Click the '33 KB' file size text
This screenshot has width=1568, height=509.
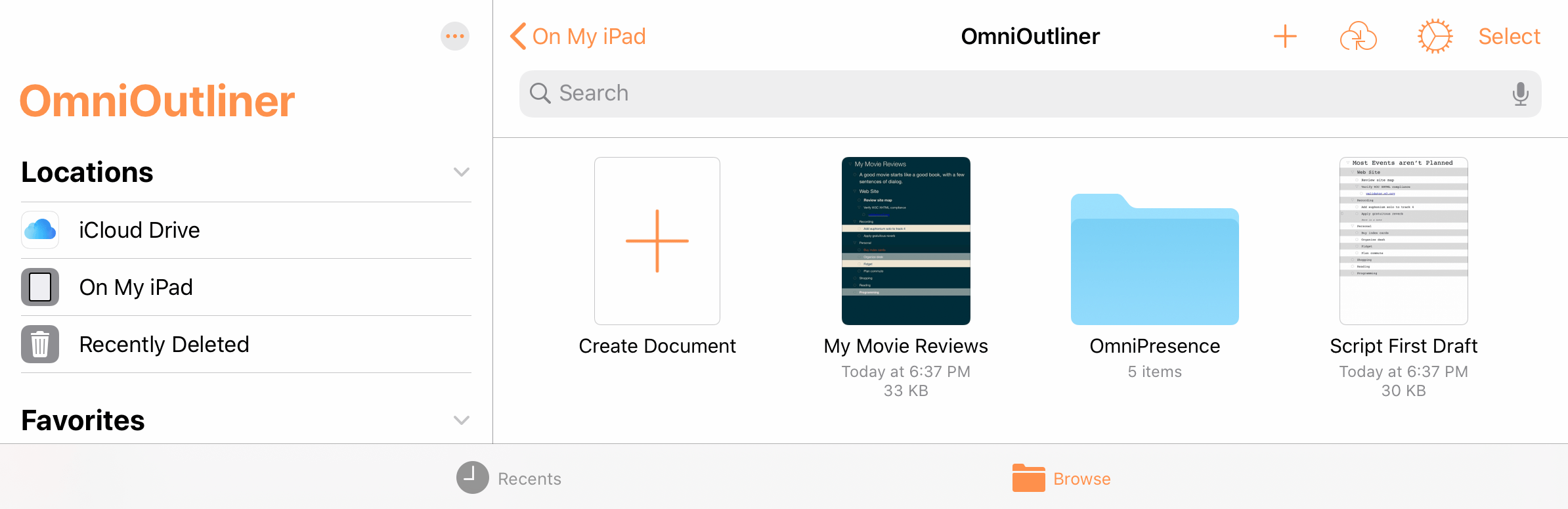(906, 391)
